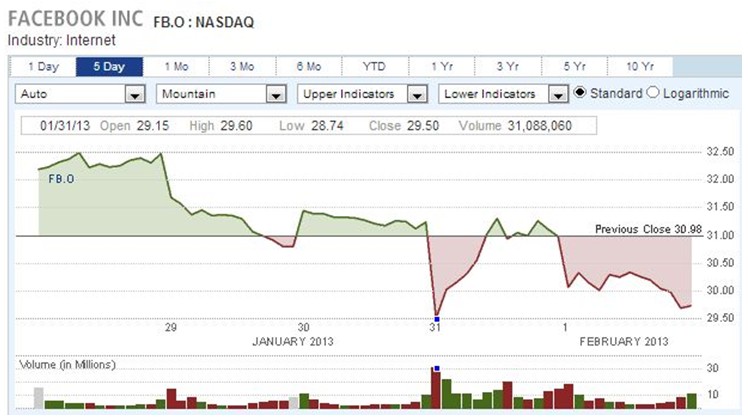Open the Mountain chart type dropdown

[222, 94]
